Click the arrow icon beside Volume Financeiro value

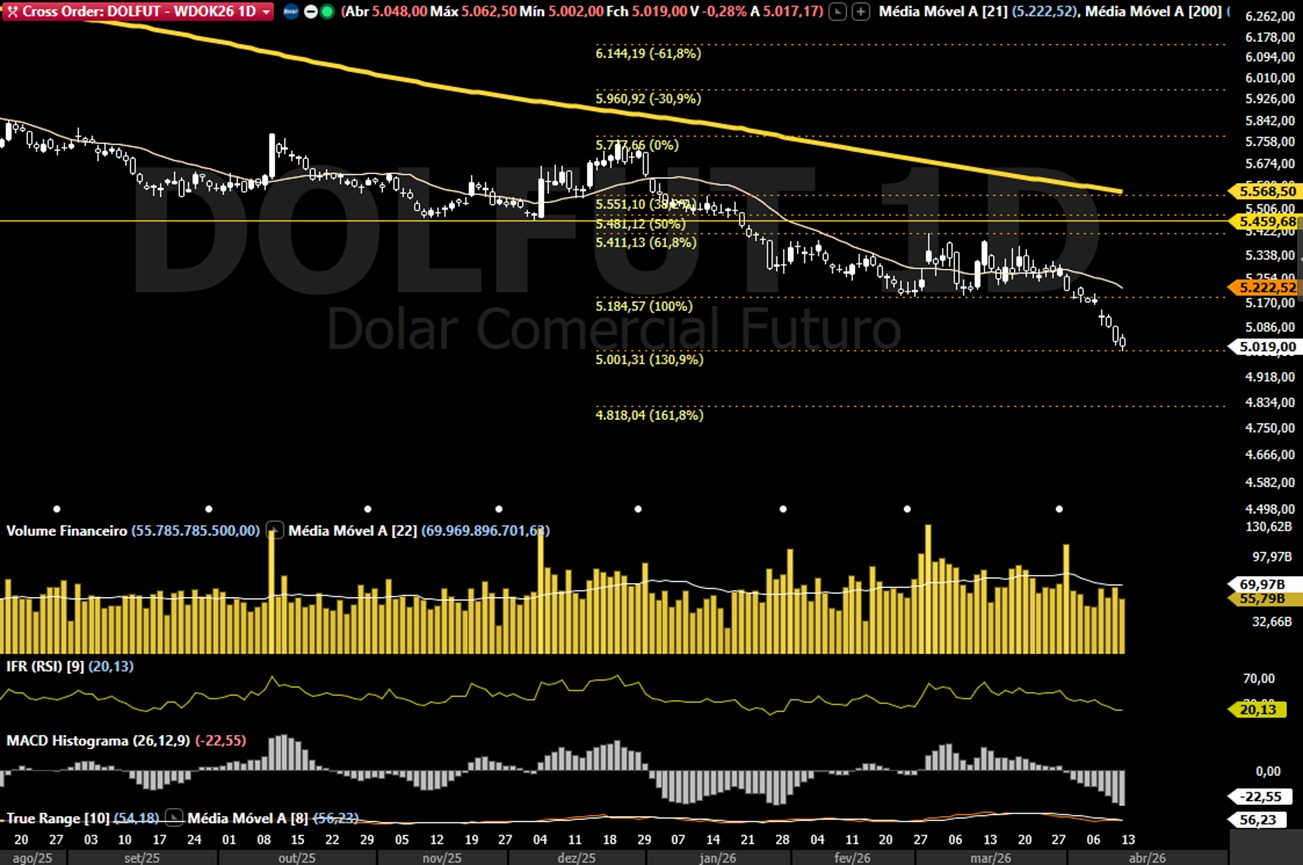point(275,530)
